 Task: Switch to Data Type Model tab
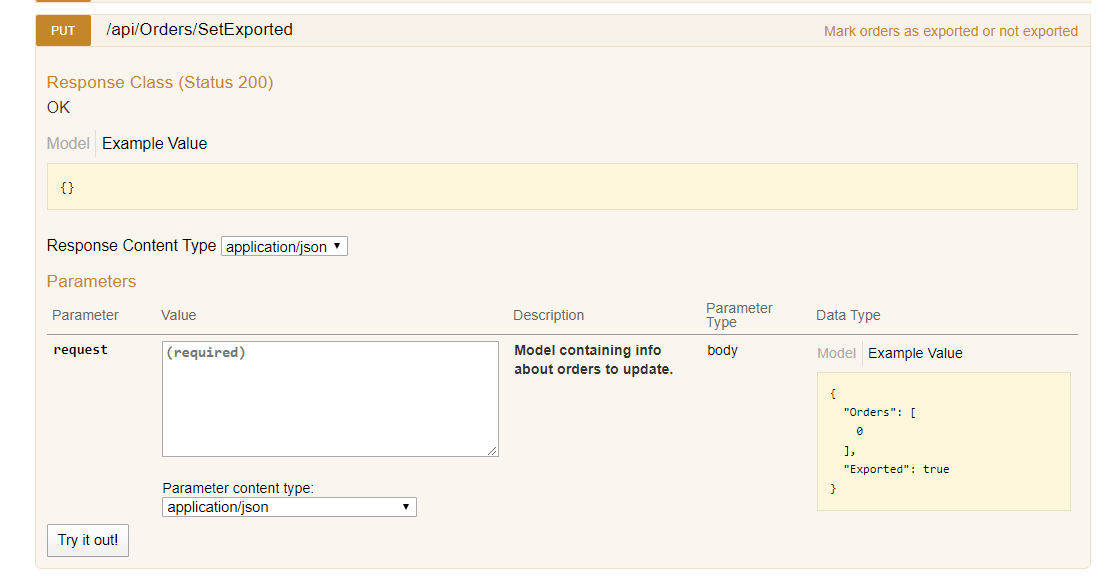tap(836, 354)
